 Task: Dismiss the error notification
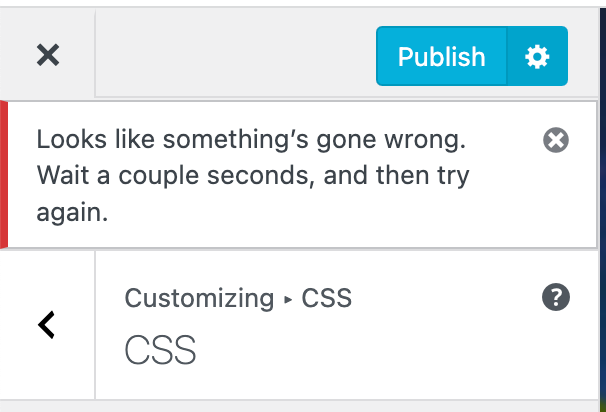click(x=556, y=140)
